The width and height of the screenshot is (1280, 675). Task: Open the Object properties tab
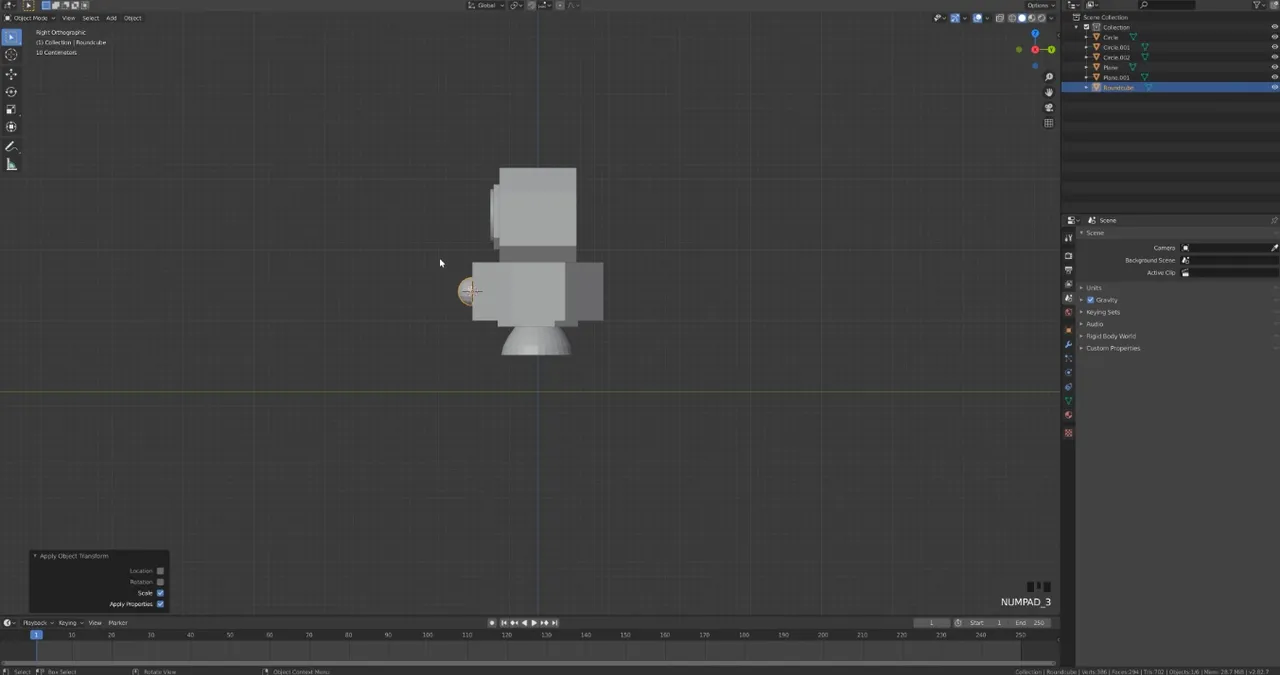(x=1068, y=330)
